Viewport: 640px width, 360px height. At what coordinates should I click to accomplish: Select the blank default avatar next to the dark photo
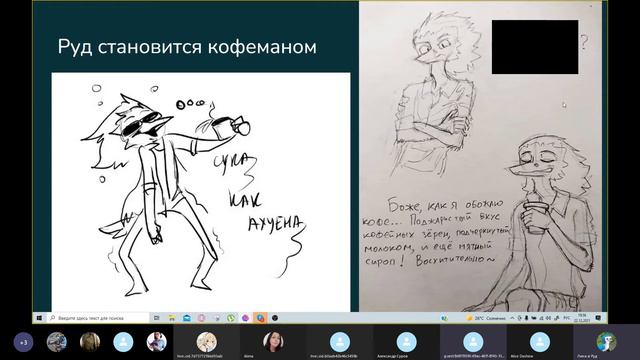[123, 342]
